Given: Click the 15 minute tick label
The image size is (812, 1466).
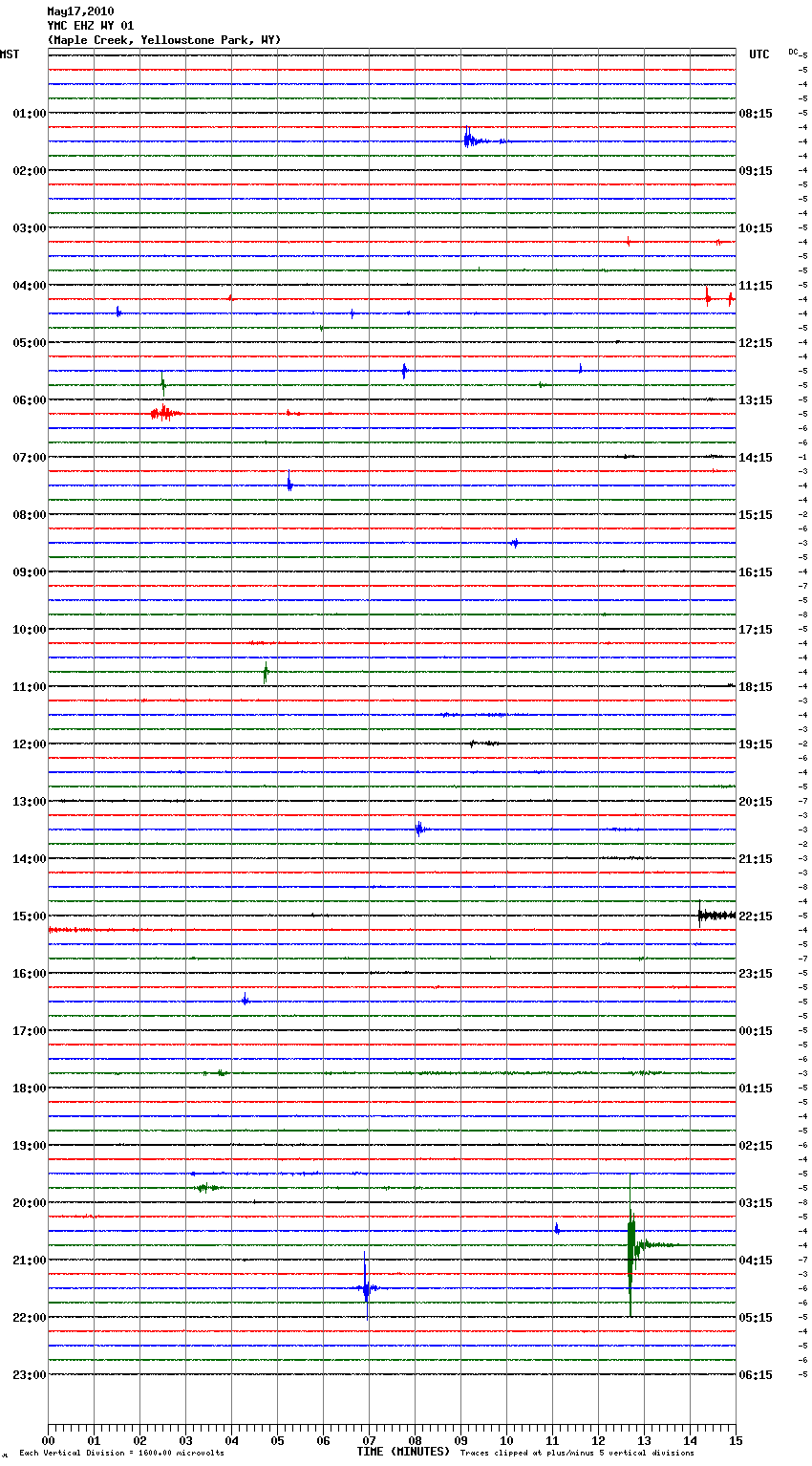Looking at the screenshot, I should (736, 1440).
